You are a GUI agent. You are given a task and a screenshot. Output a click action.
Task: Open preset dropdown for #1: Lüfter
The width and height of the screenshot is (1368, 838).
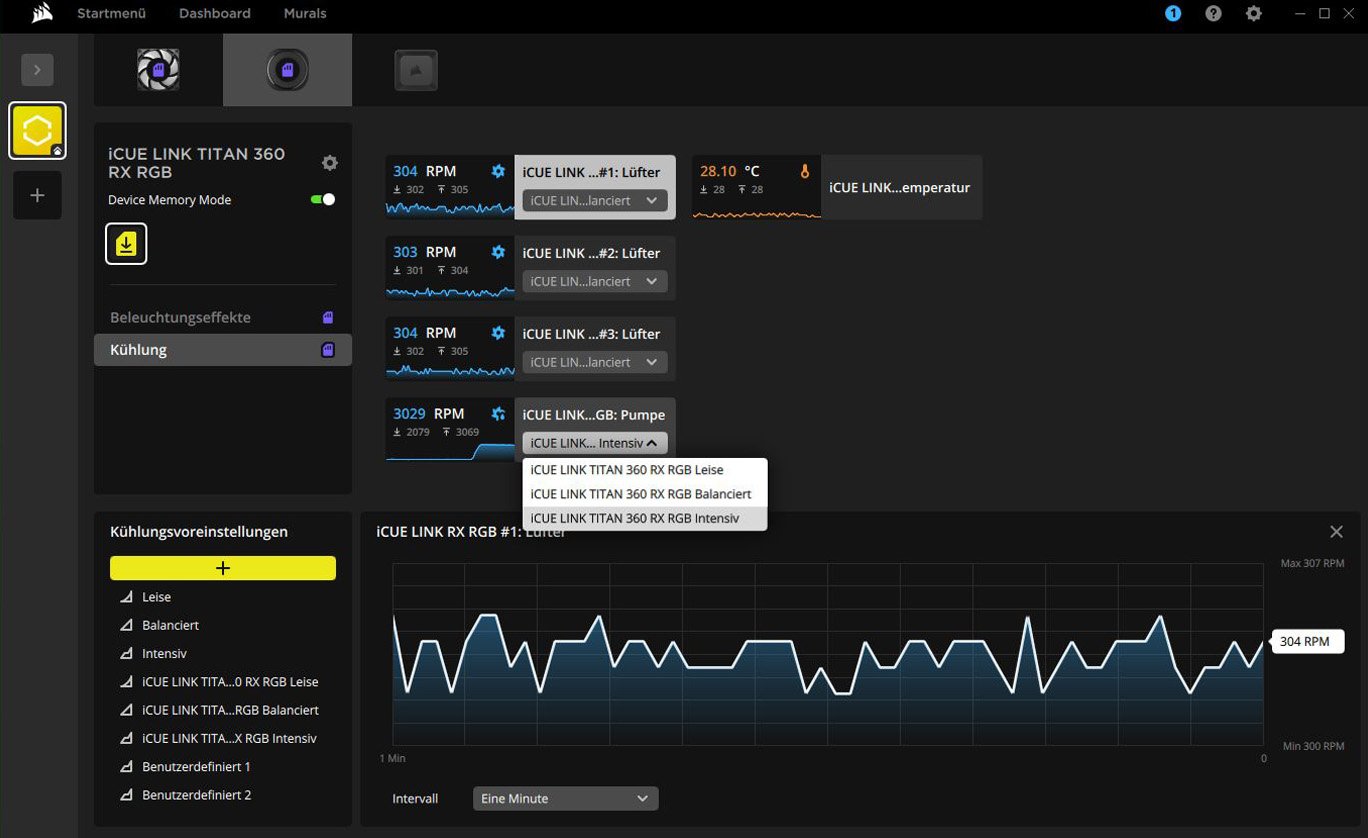[594, 200]
